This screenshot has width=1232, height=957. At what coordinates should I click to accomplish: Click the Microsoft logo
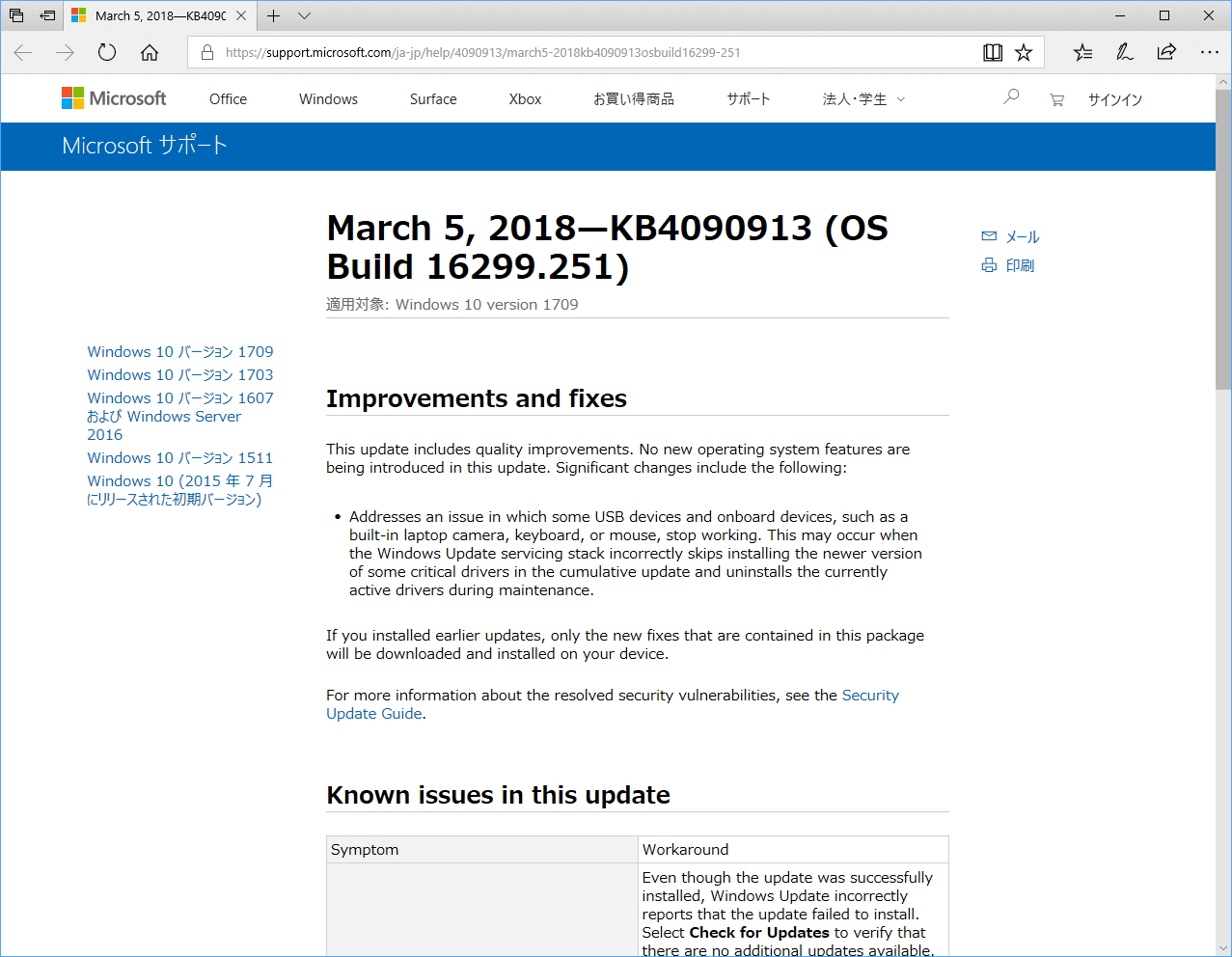(113, 97)
